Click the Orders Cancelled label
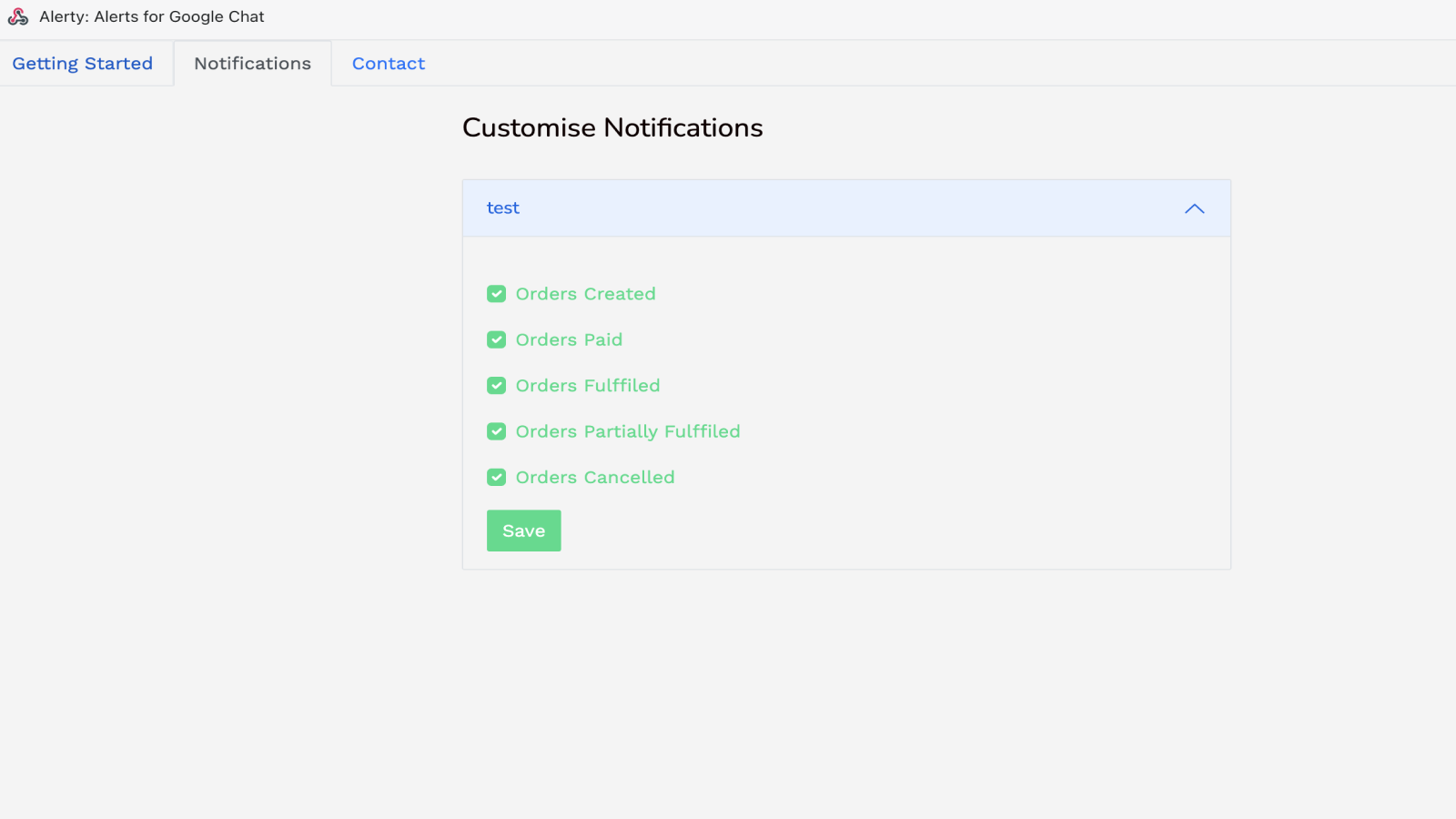This screenshot has width=1456, height=819. (x=594, y=477)
